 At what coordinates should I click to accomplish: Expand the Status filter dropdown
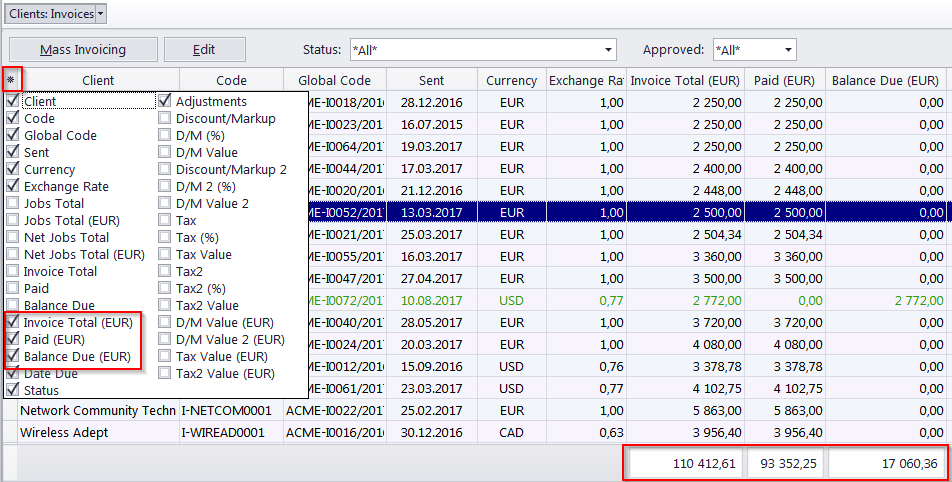pos(608,50)
